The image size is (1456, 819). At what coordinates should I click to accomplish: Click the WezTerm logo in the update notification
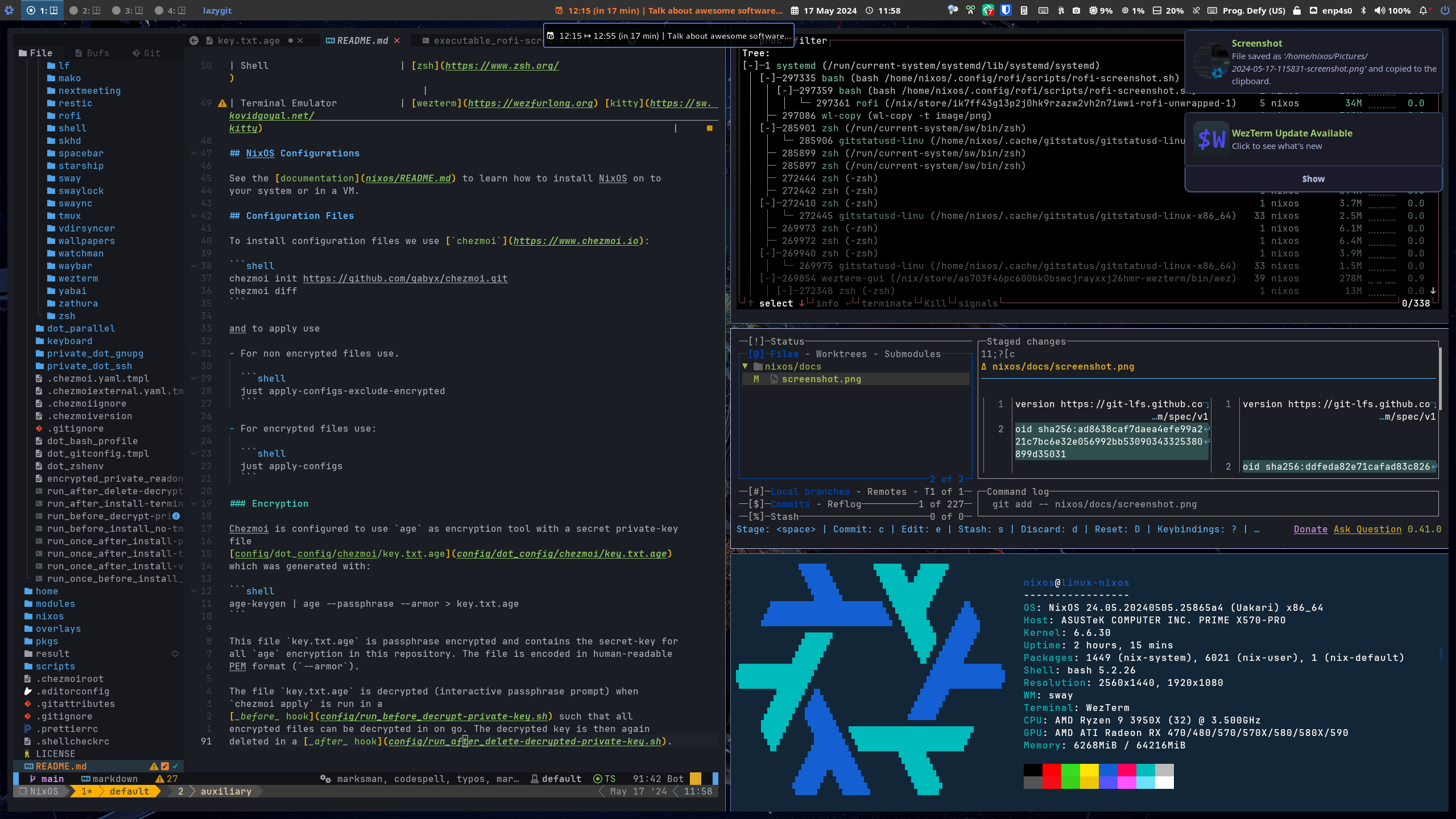point(1211,139)
